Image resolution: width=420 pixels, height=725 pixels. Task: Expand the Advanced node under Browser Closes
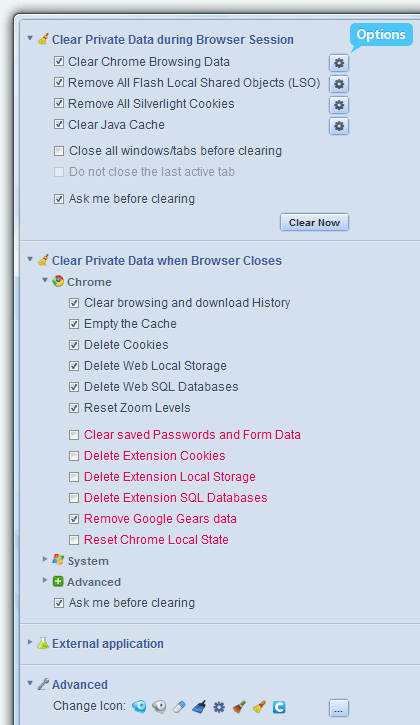pos(45,580)
